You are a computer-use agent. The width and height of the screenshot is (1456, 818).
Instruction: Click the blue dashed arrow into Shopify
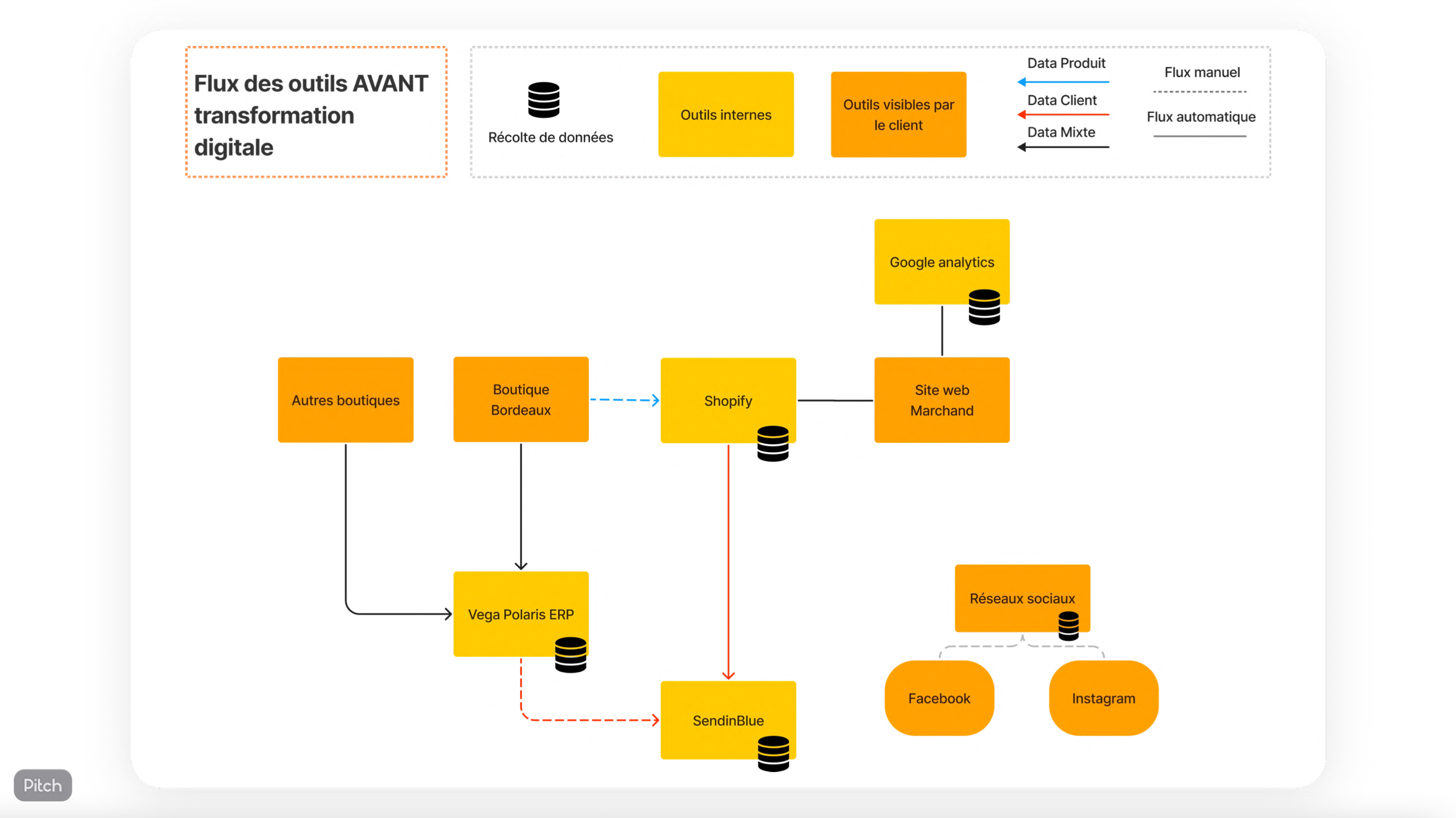pos(625,400)
